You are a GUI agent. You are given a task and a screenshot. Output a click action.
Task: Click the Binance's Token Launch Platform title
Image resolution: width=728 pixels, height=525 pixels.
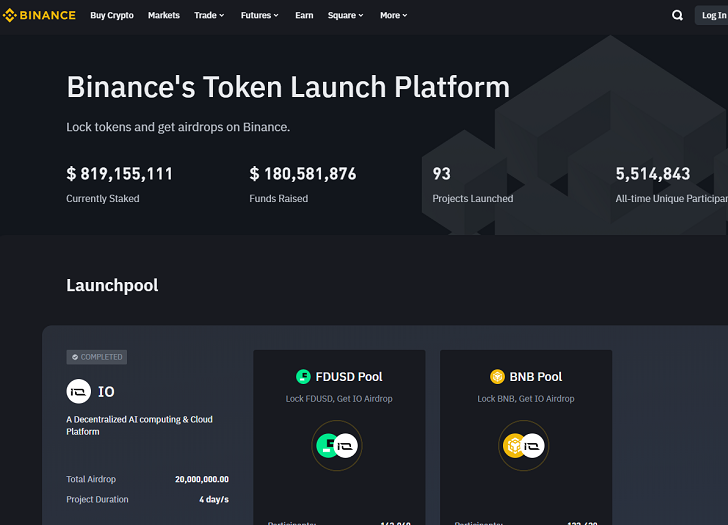click(x=288, y=87)
